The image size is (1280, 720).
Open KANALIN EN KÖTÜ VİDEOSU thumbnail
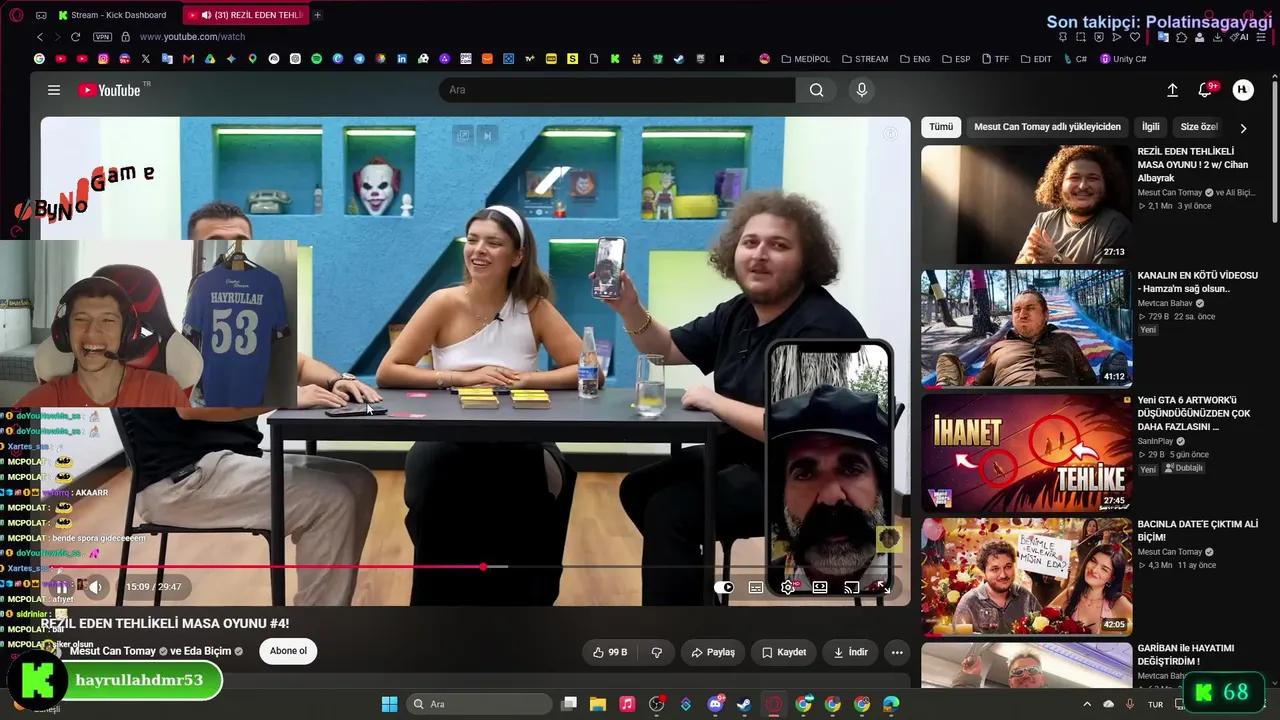[1026, 328]
